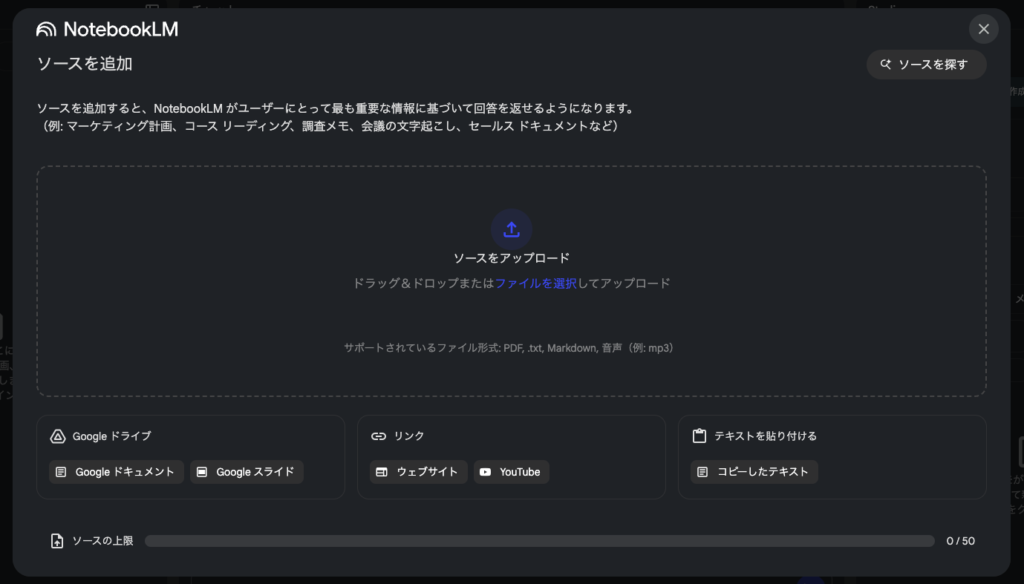Click the upload arrow icon
Image resolution: width=1024 pixels, height=584 pixels.
tap(511, 229)
